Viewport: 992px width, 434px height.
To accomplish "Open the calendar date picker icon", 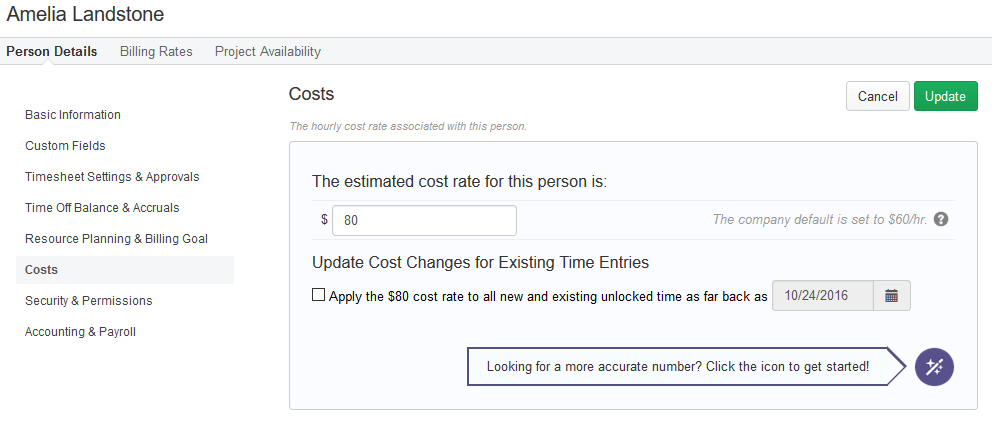I will click(x=892, y=295).
